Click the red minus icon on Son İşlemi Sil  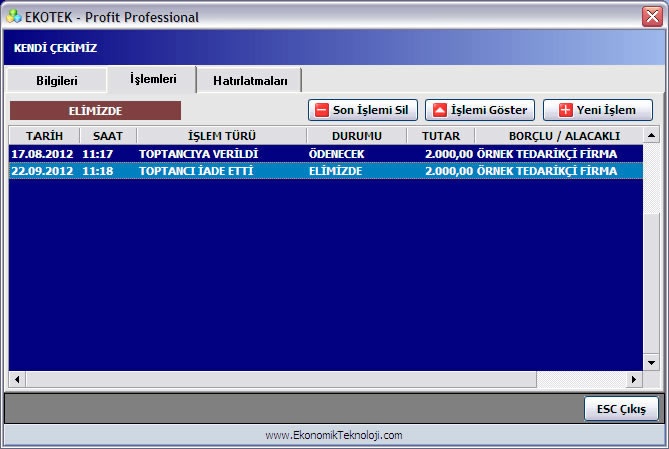point(322,110)
